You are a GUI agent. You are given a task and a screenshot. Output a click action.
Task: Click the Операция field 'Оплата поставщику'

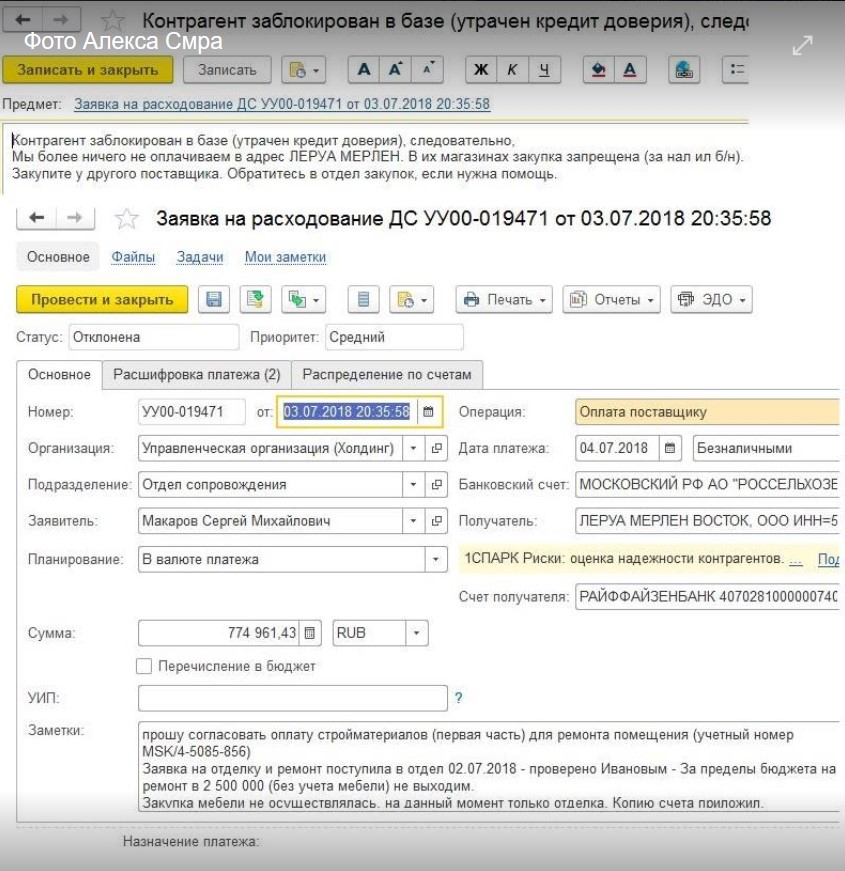point(707,412)
